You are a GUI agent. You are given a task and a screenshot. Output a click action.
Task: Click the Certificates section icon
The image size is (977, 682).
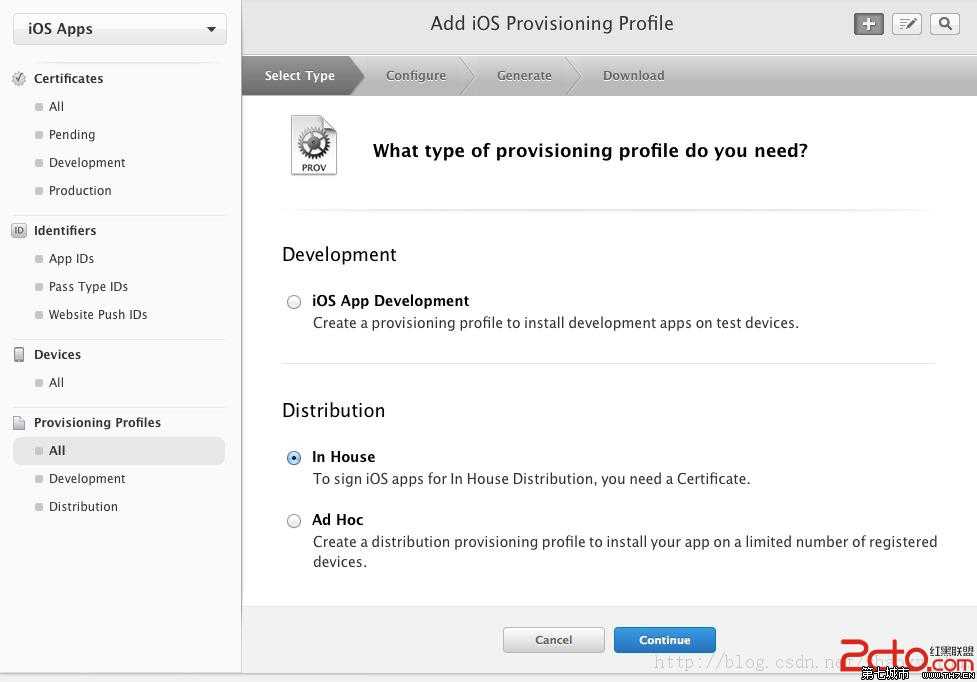click(x=19, y=78)
